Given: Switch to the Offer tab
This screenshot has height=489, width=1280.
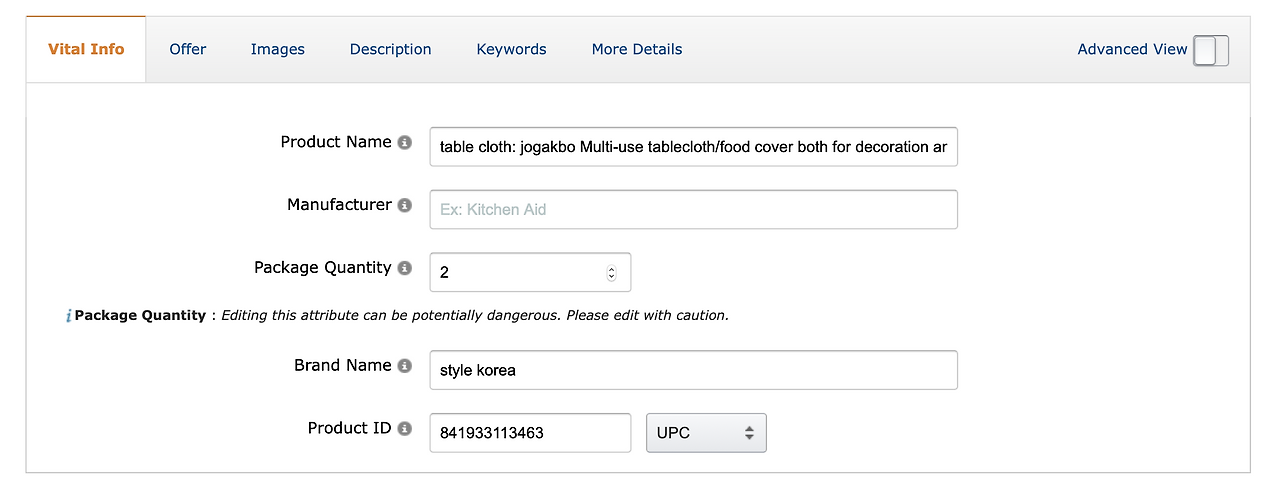Looking at the screenshot, I should click(x=188, y=49).
